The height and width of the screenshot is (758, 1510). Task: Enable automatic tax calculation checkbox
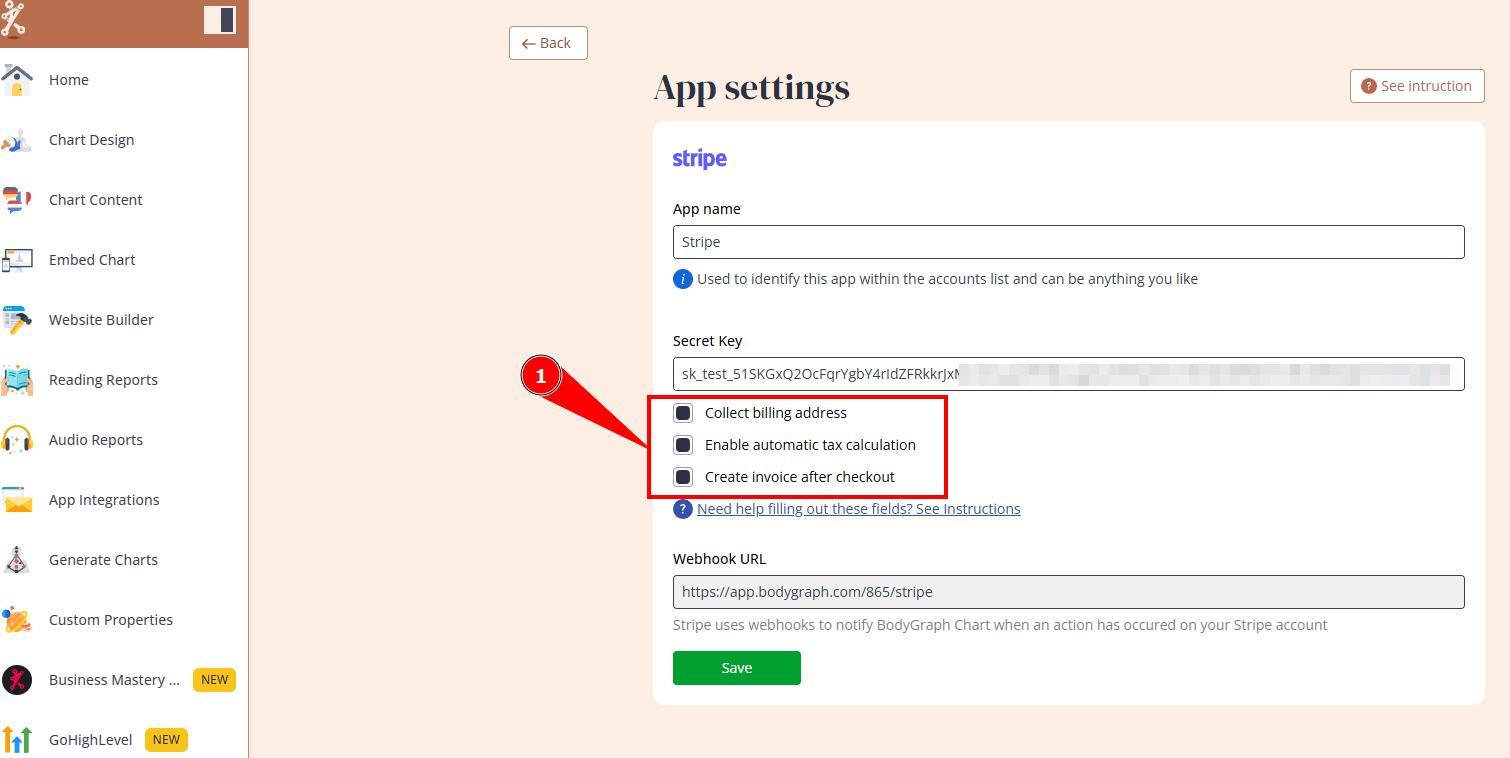(683, 445)
